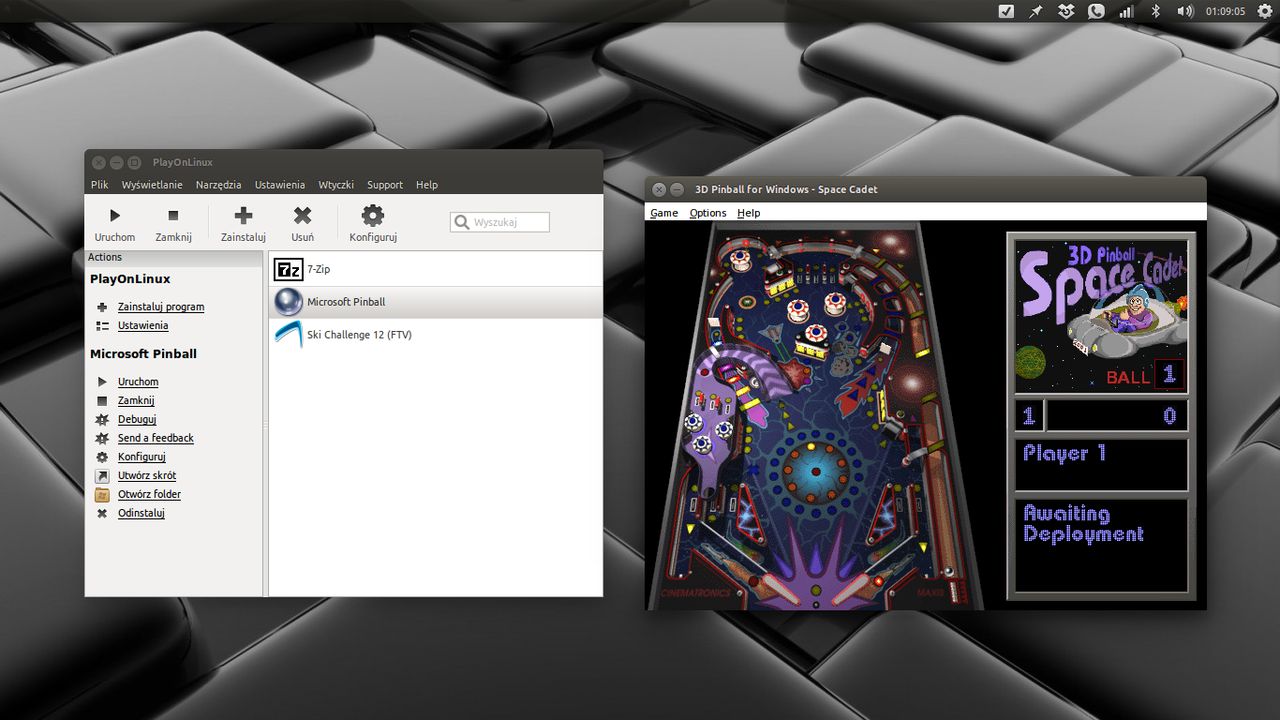This screenshot has width=1280, height=720.
Task: Click the 7-Zip application icon
Action: coord(288,269)
